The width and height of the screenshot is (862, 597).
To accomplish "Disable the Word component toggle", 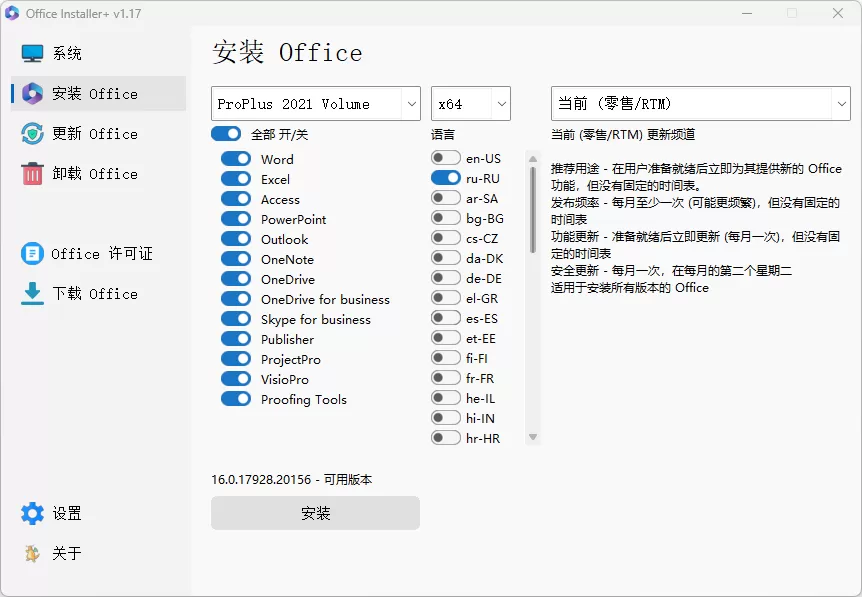I will 235,158.
